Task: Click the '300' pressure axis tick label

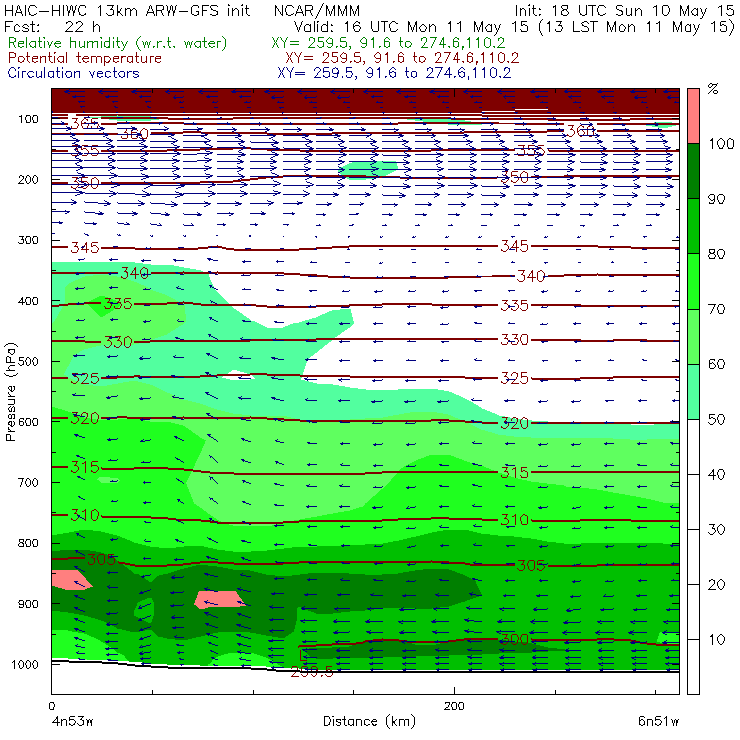Action: click(28, 240)
